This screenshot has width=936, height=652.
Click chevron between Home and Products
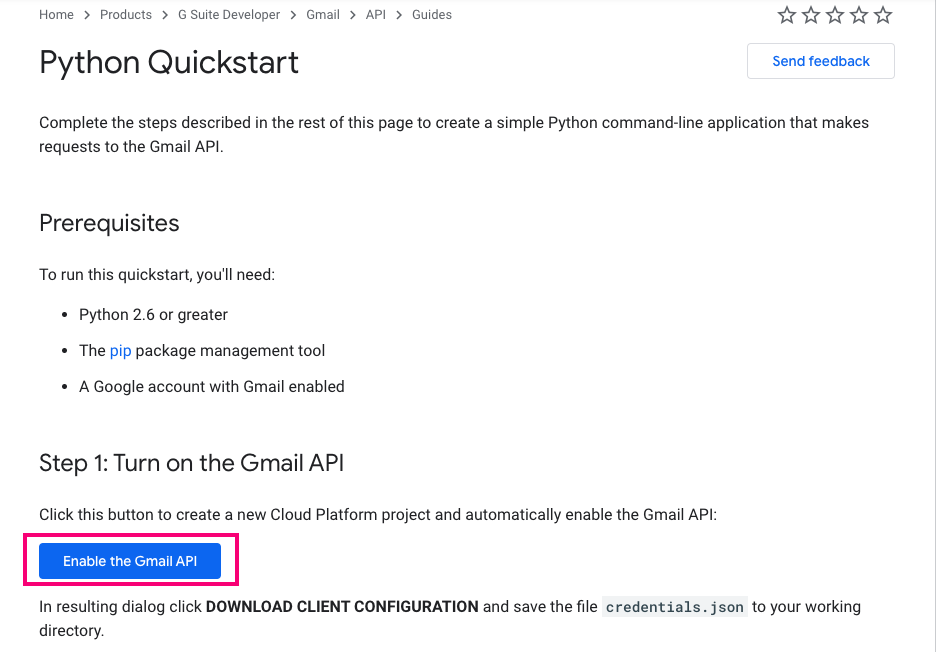click(x=87, y=15)
